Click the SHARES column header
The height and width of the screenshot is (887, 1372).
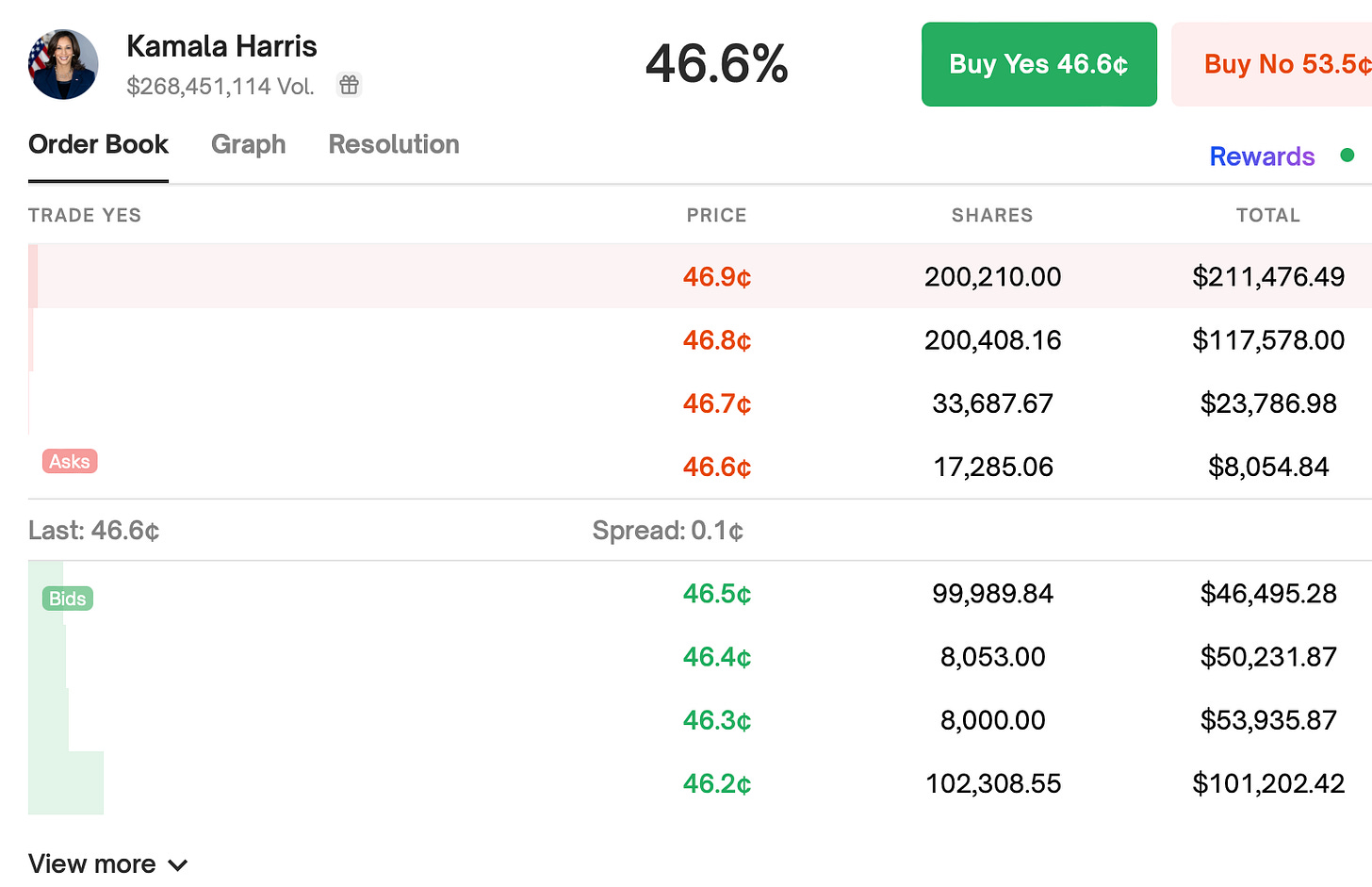point(992,215)
